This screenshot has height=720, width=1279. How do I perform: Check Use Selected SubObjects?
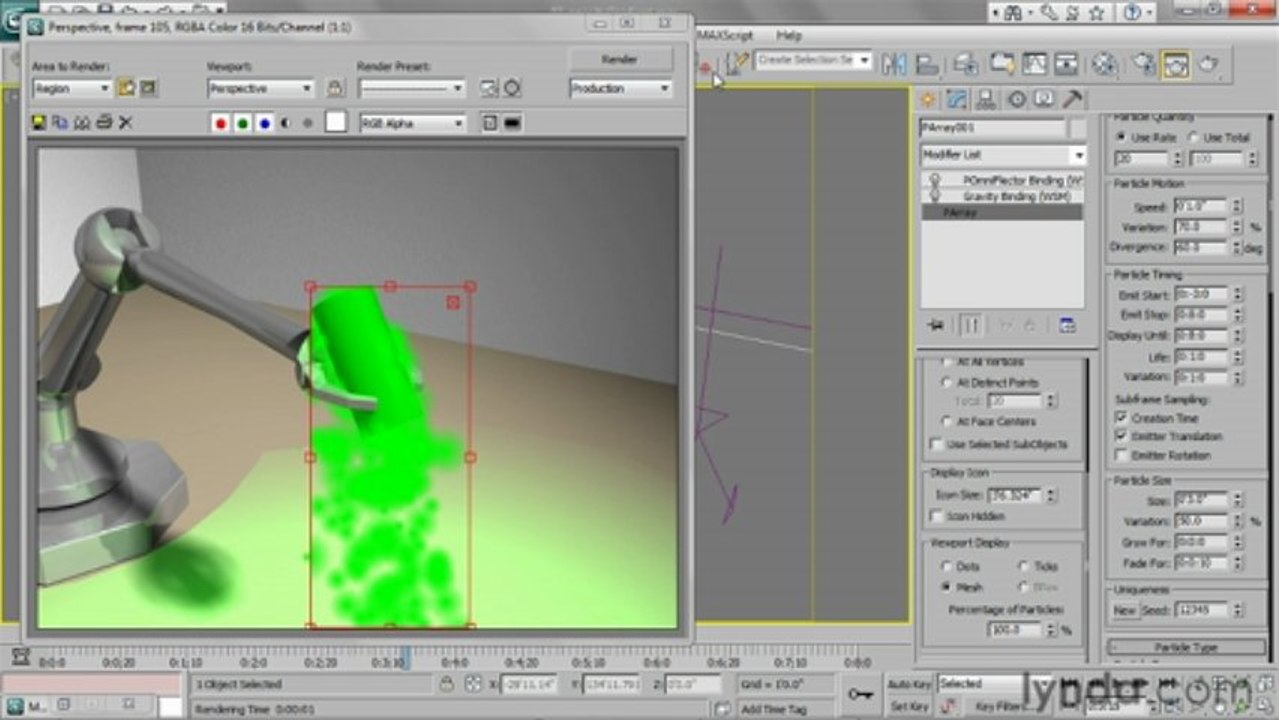tap(936, 444)
